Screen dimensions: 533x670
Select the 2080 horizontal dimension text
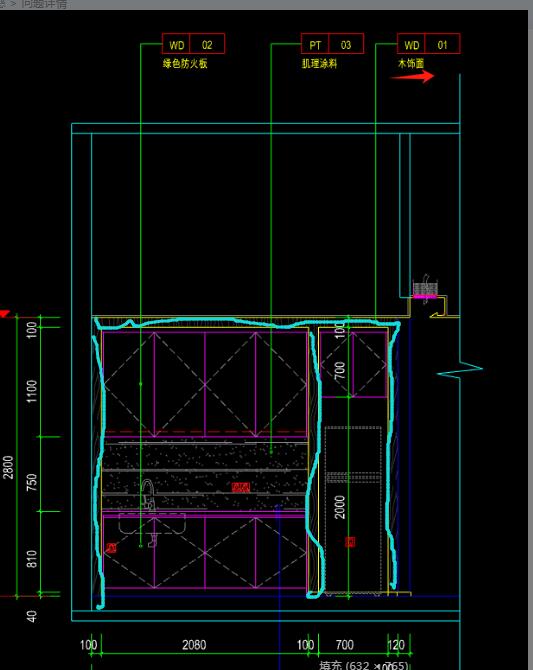coord(194,645)
